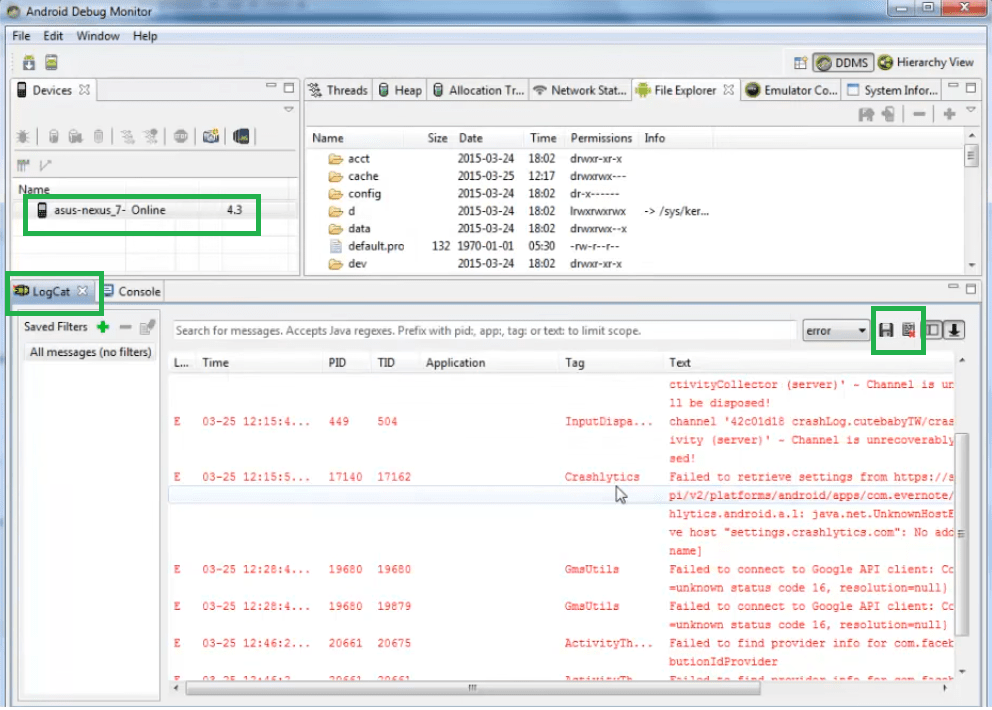
Task: Remove the selected LogCat filter with minus icon
Action: pyautogui.click(x=125, y=327)
